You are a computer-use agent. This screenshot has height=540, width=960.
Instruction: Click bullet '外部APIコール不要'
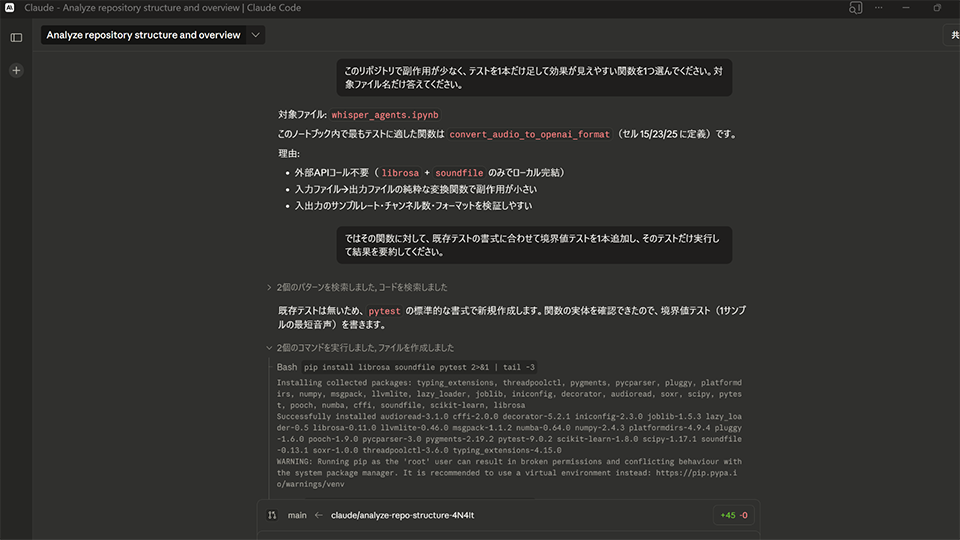tap(429, 173)
